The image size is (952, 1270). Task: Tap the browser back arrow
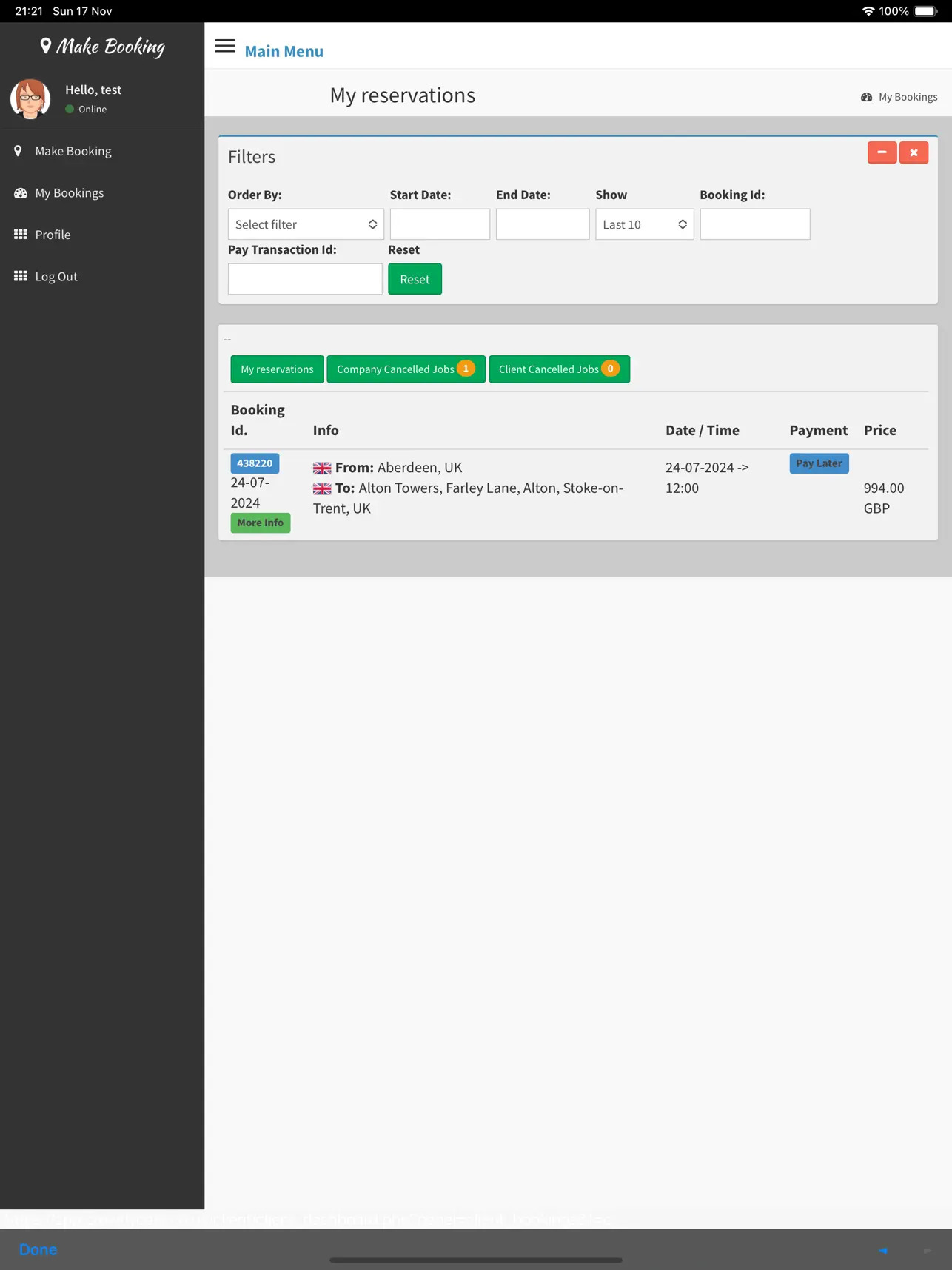pyautogui.click(x=883, y=1250)
